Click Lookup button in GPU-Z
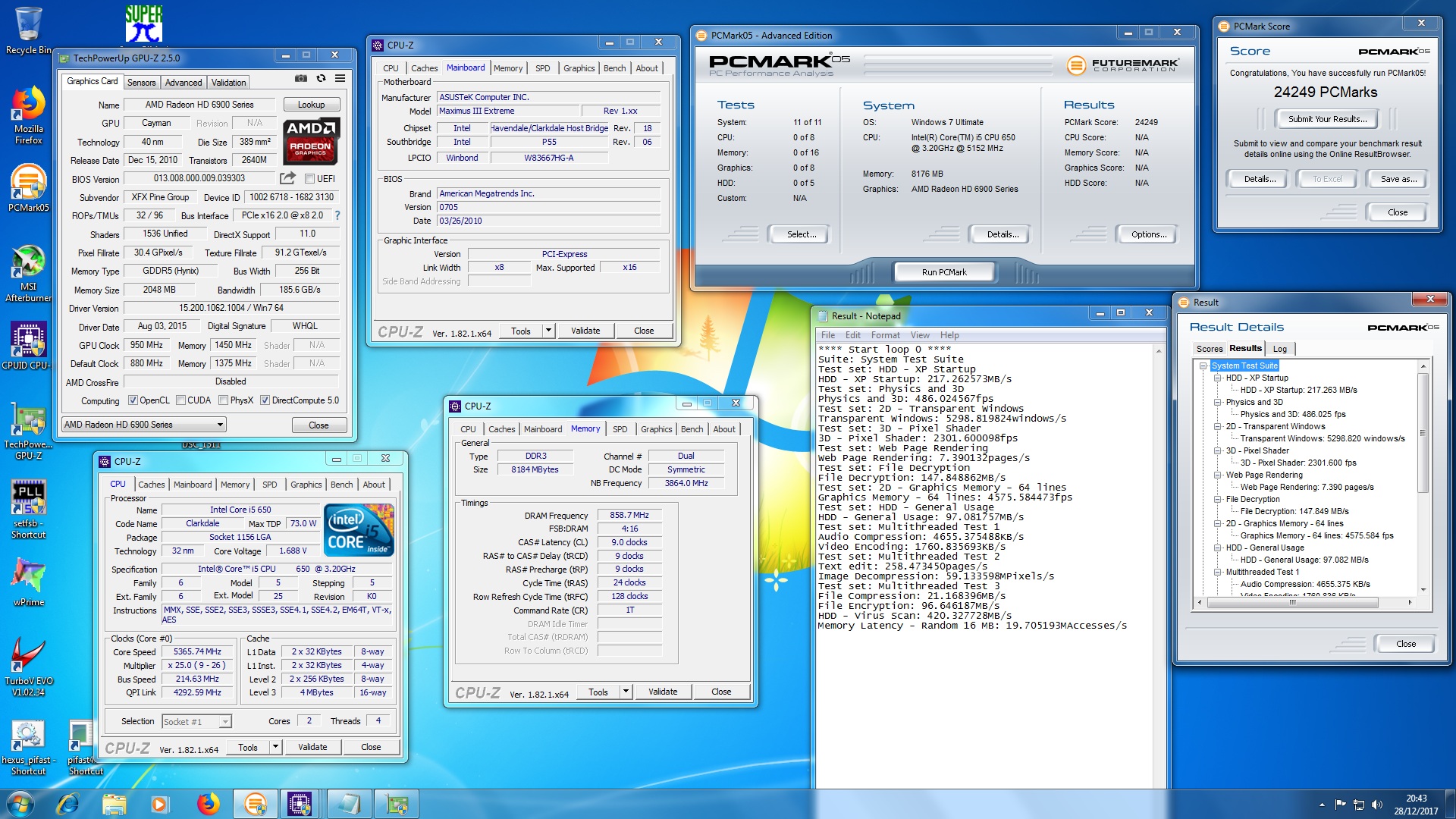 [311, 105]
